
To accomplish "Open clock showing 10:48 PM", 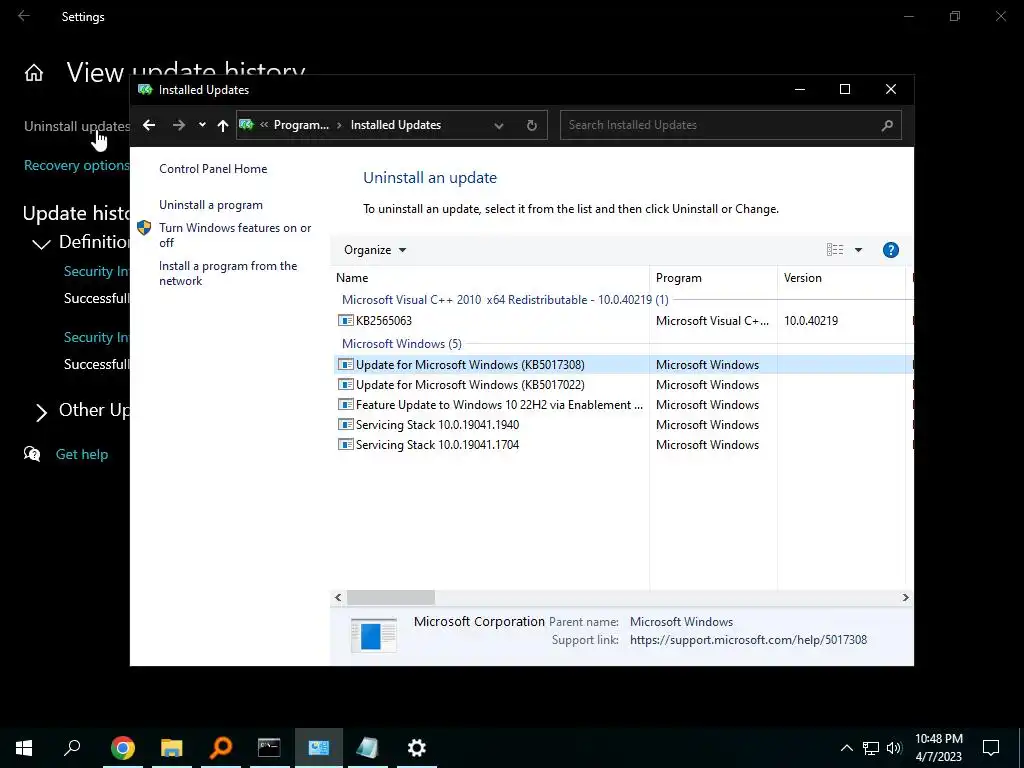I will pos(938,748).
